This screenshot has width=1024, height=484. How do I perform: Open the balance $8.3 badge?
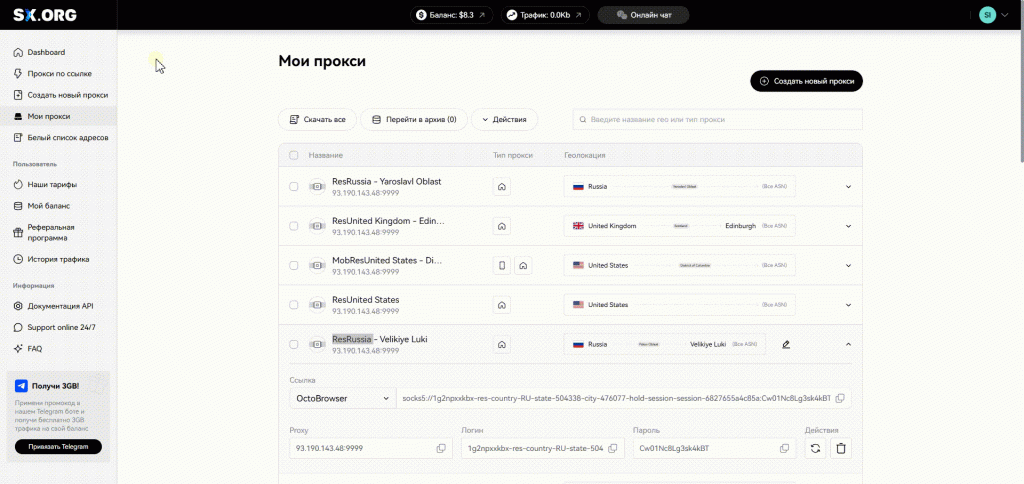[x=451, y=14]
